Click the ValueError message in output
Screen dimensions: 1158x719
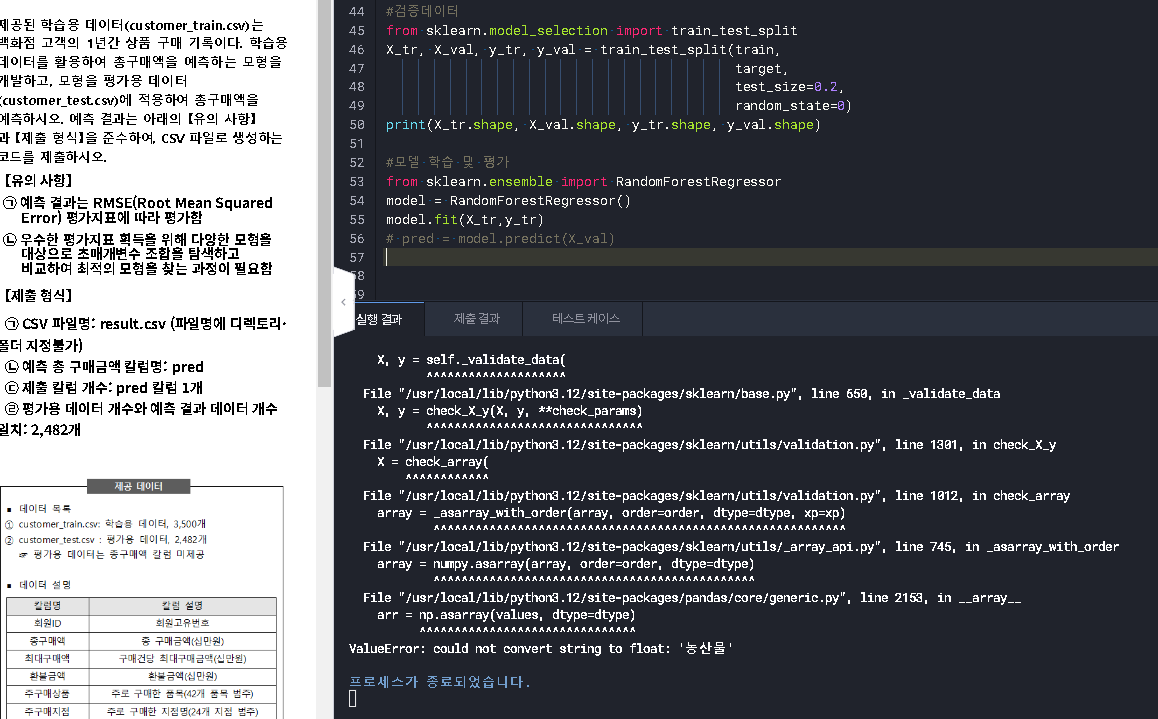click(541, 648)
